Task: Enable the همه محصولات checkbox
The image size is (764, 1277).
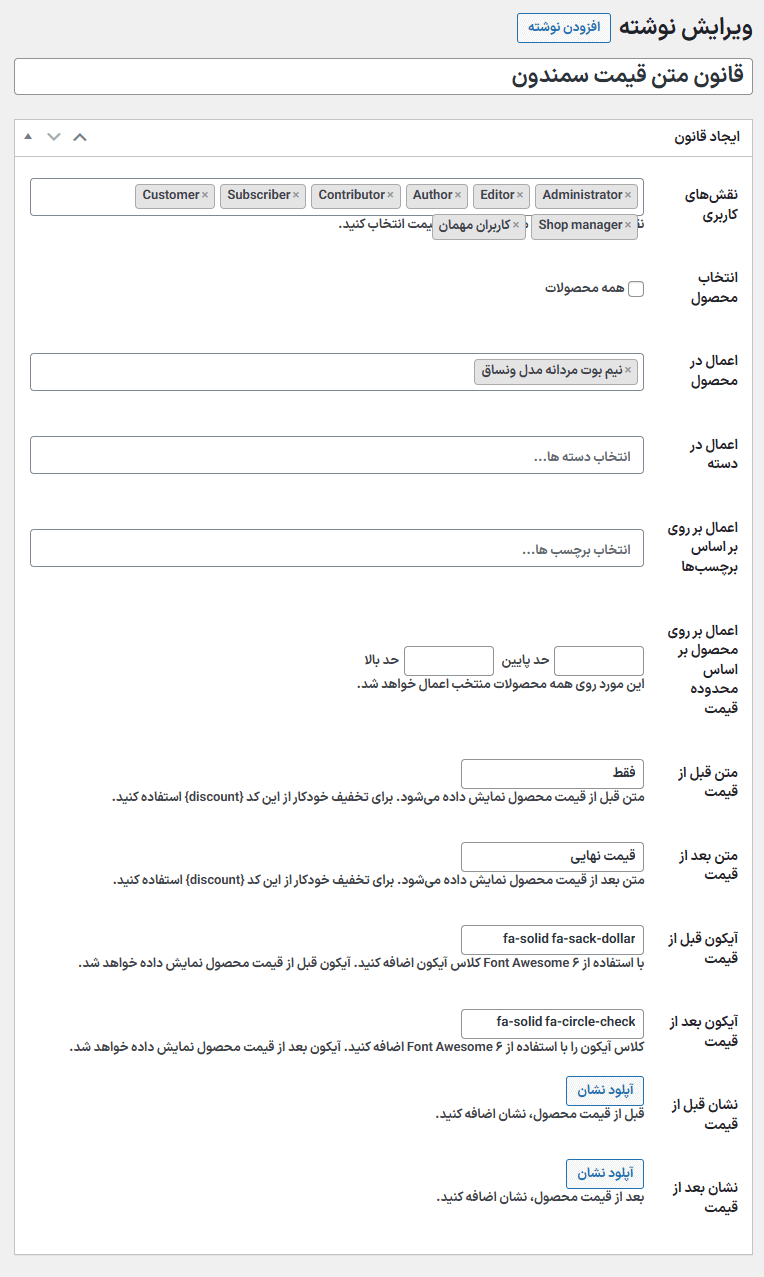Action: pos(636,289)
